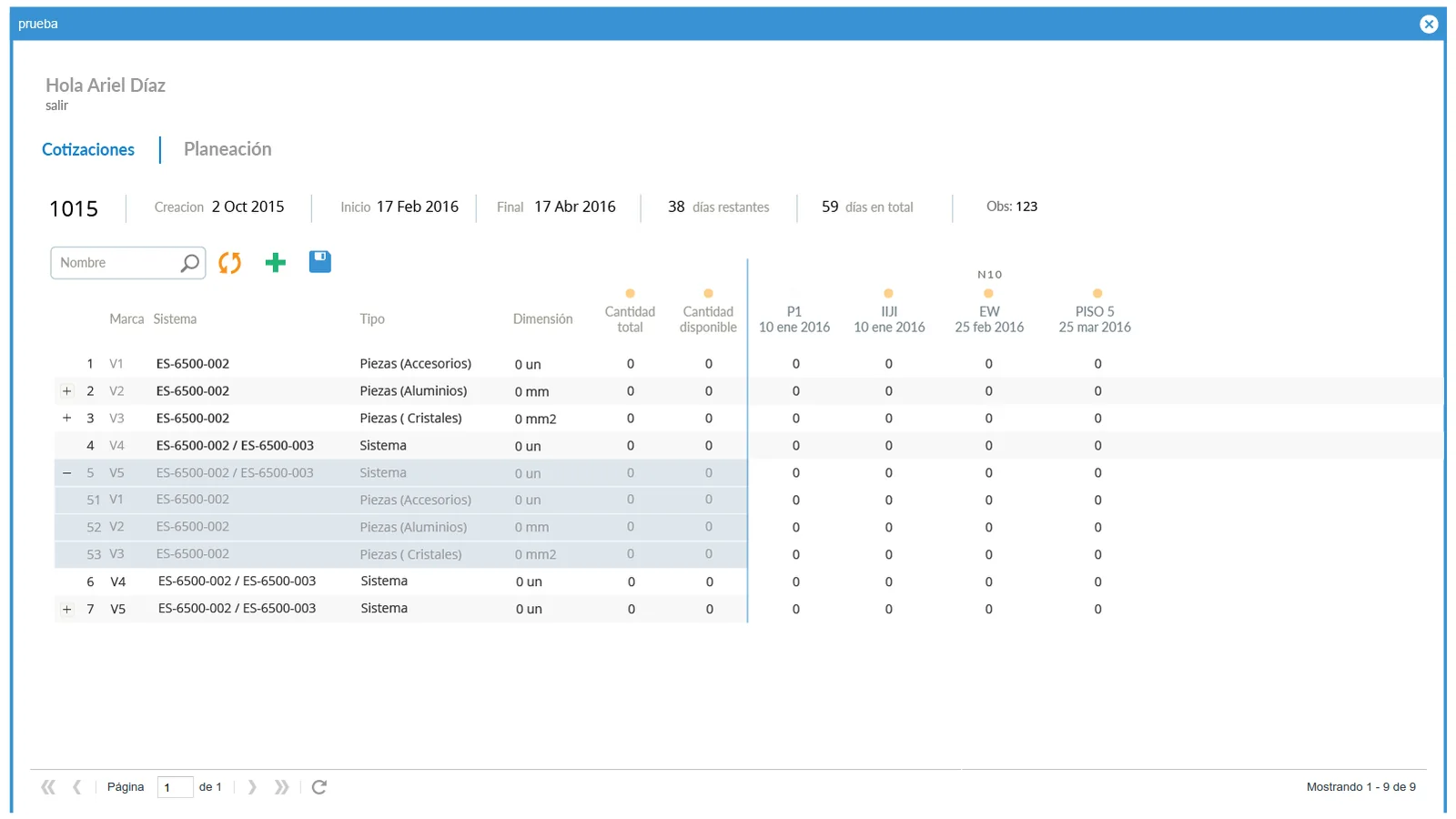This screenshot has width=1456, height=819.
Task: Select row 1 Piezas (Accesorios)
Action: tap(415, 364)
